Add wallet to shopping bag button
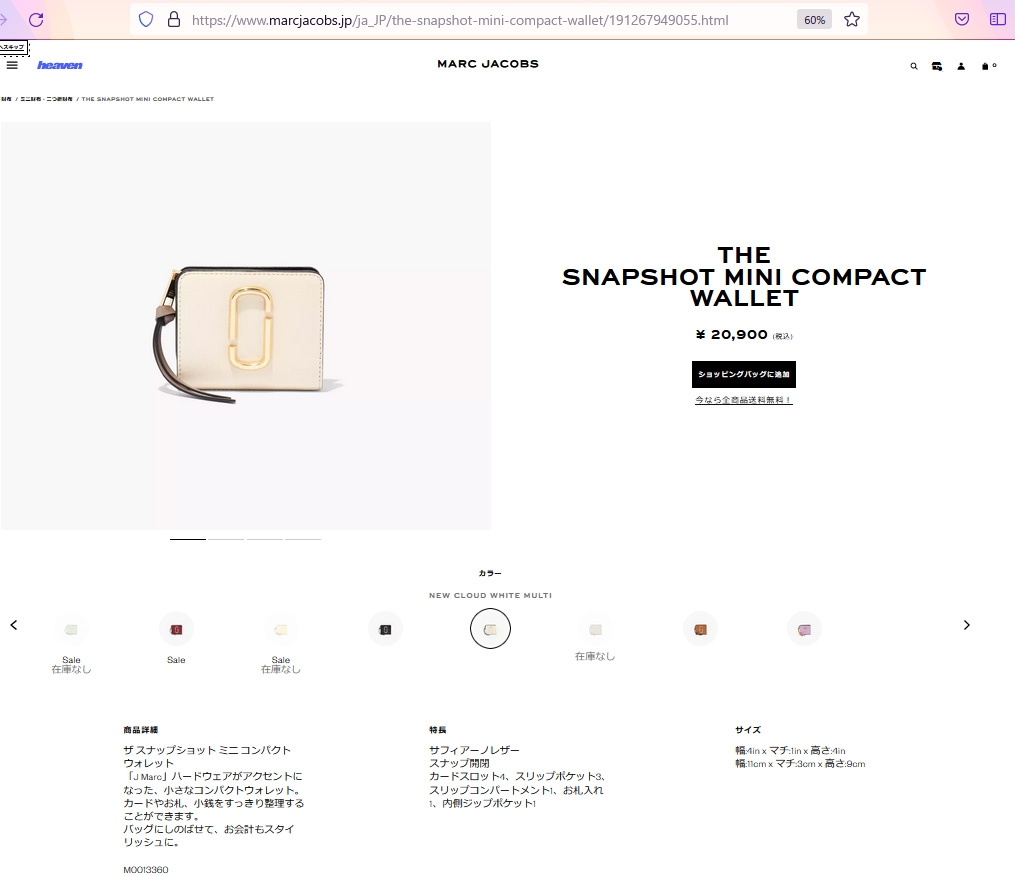 click(x=744, y=374)
